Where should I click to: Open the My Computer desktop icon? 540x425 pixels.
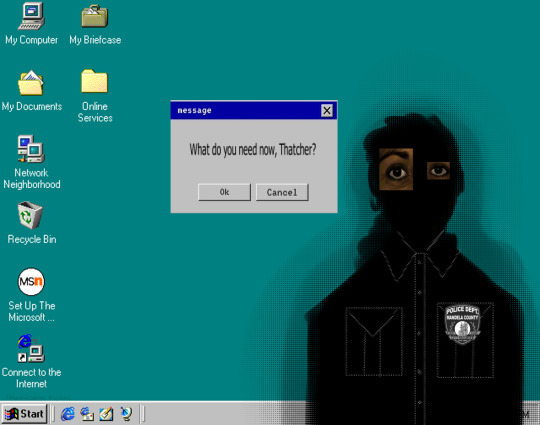[x=31, y=16]
